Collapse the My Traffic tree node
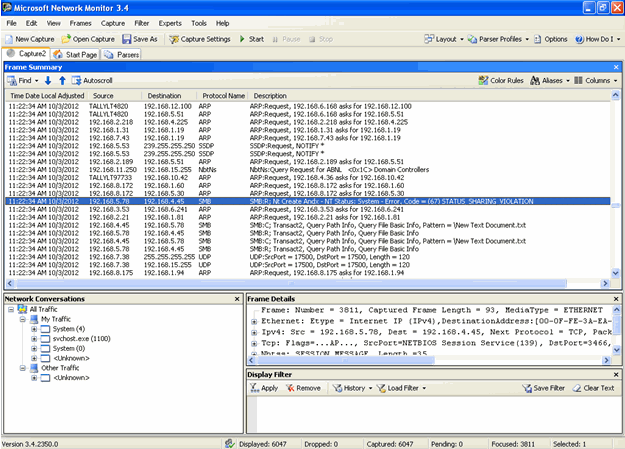This screenshot has width=625, height=449. [x=23, y=319]
